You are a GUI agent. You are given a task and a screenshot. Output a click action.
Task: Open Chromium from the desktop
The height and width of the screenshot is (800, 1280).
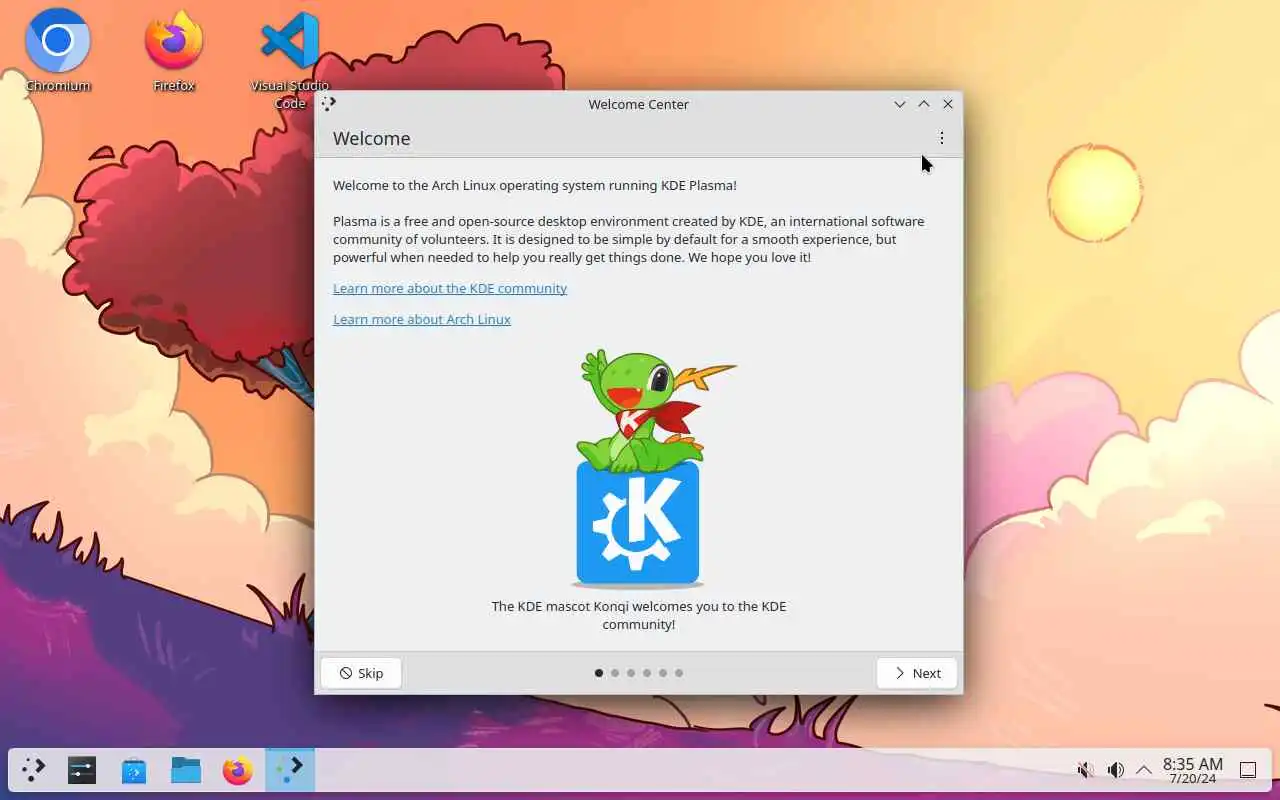(58, 50)
